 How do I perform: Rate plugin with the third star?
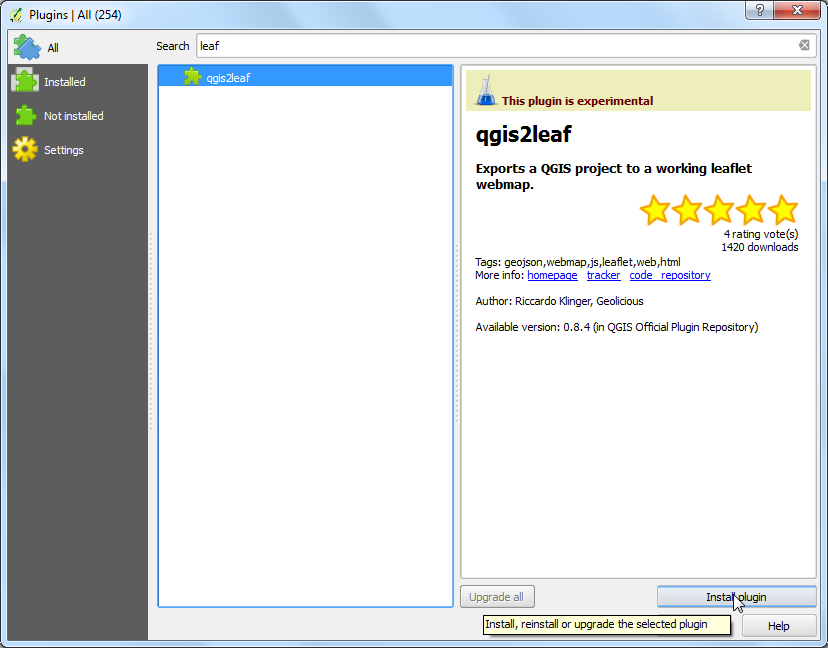pos(719,210)
